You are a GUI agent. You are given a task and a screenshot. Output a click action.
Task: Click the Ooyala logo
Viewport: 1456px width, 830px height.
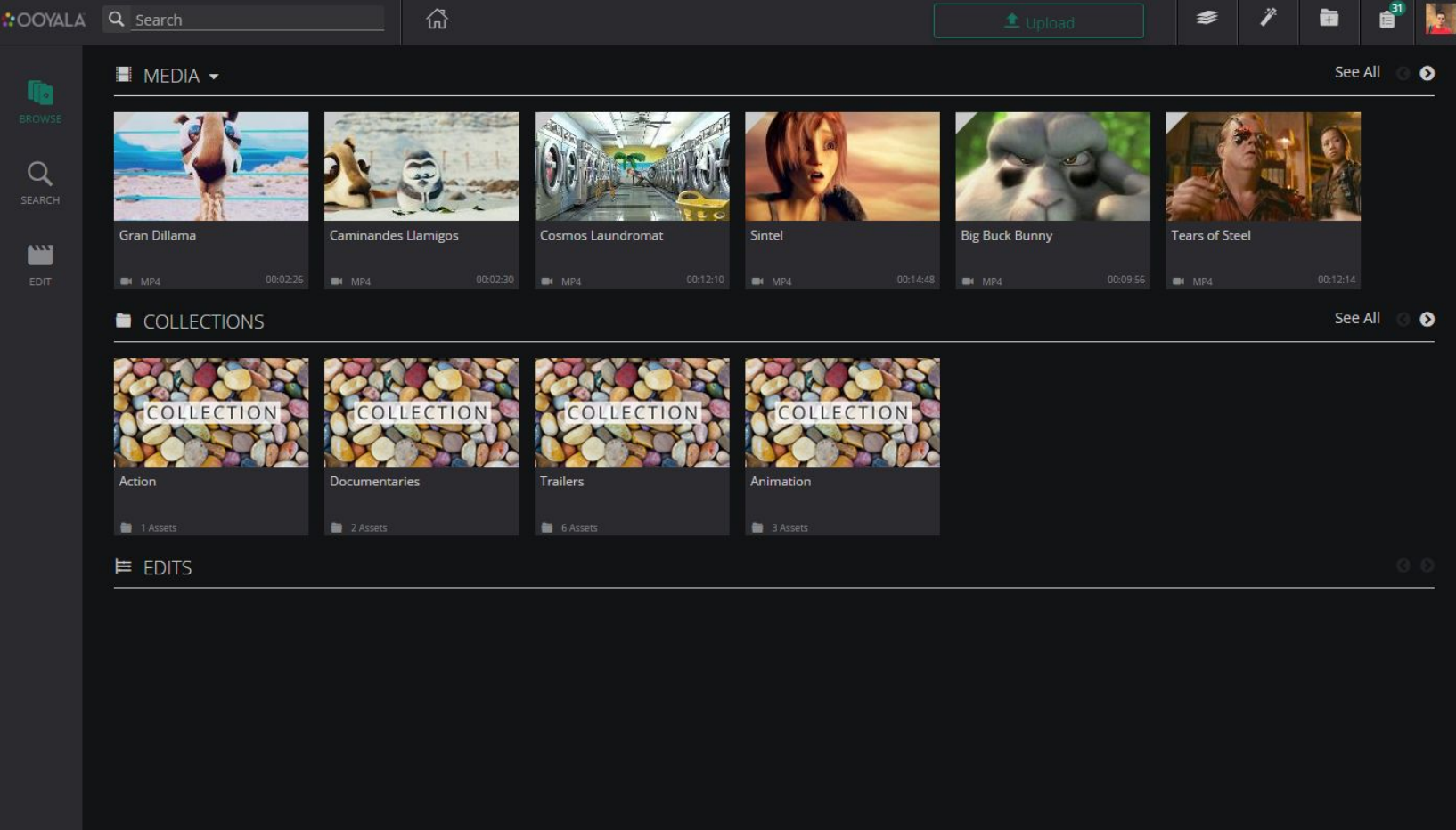(x=45, y=20)
